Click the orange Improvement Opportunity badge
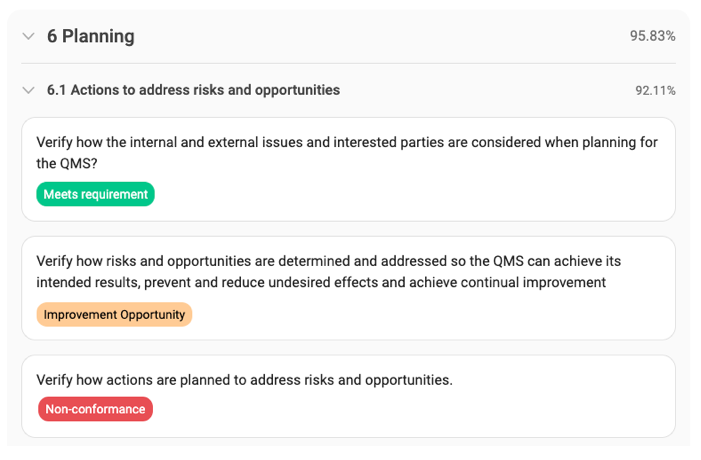Screen dimensions: 701x460 pos(114,314)
